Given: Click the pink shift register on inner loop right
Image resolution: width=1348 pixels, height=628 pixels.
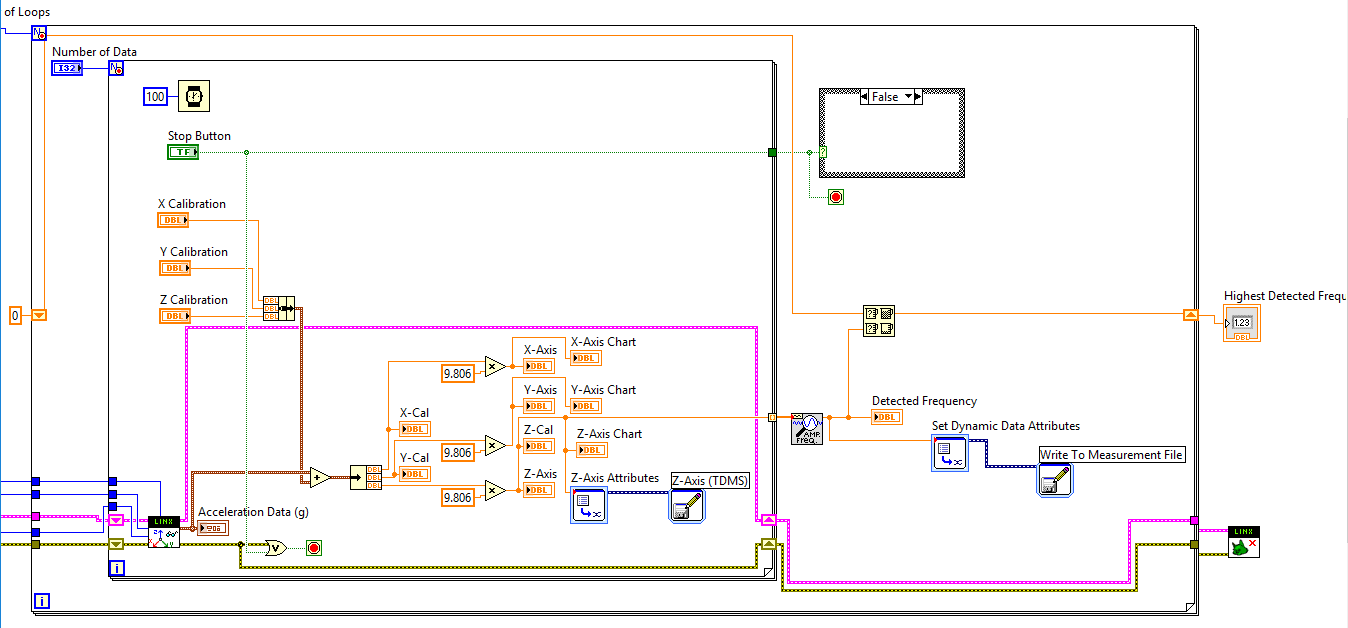Looking at the screenshot, I should pyautogui.click(x=768, y=520).
